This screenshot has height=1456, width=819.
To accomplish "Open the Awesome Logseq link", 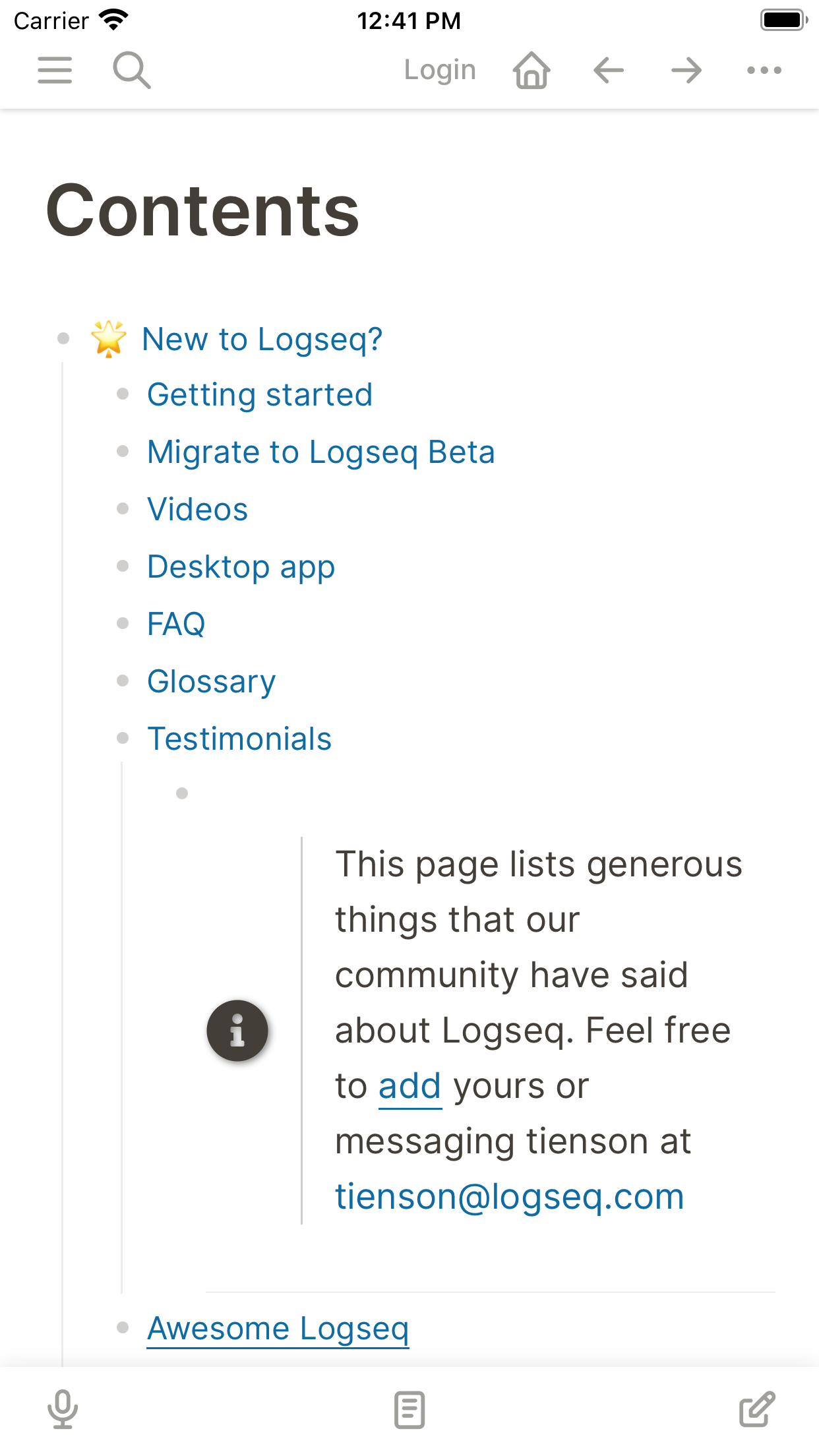I will pos(278,1329).
